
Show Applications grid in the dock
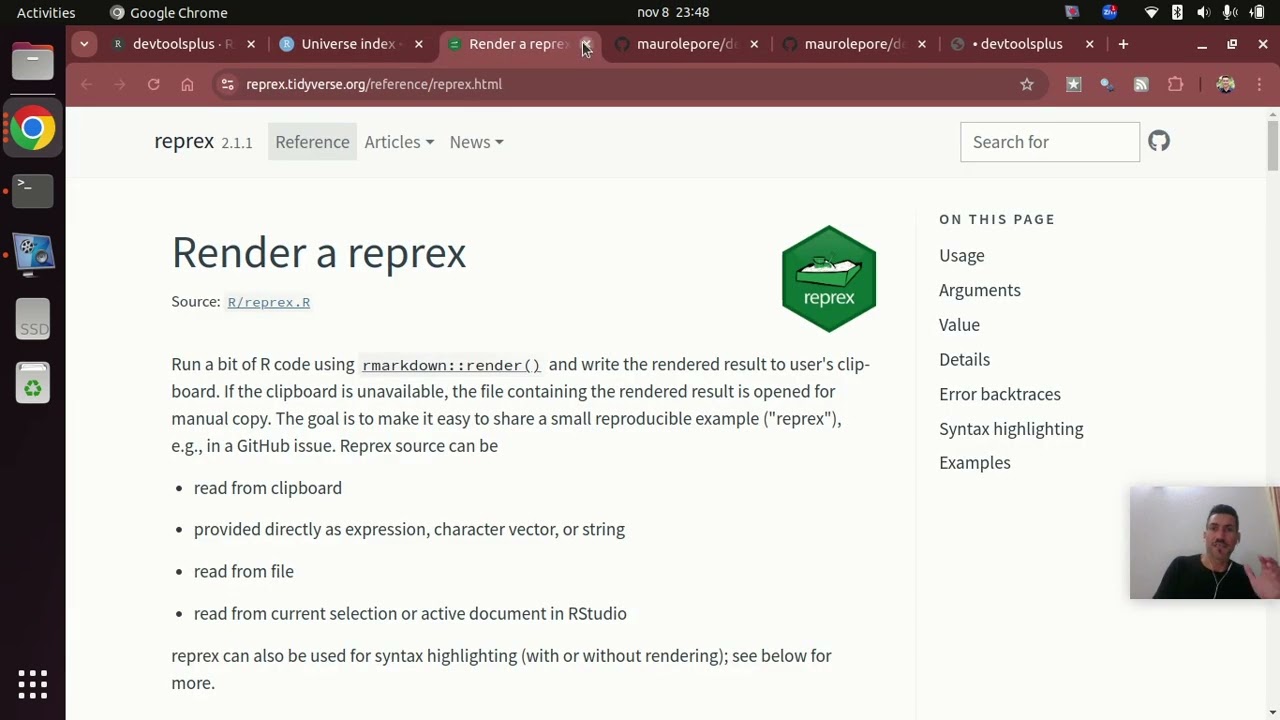pos(32,685)
